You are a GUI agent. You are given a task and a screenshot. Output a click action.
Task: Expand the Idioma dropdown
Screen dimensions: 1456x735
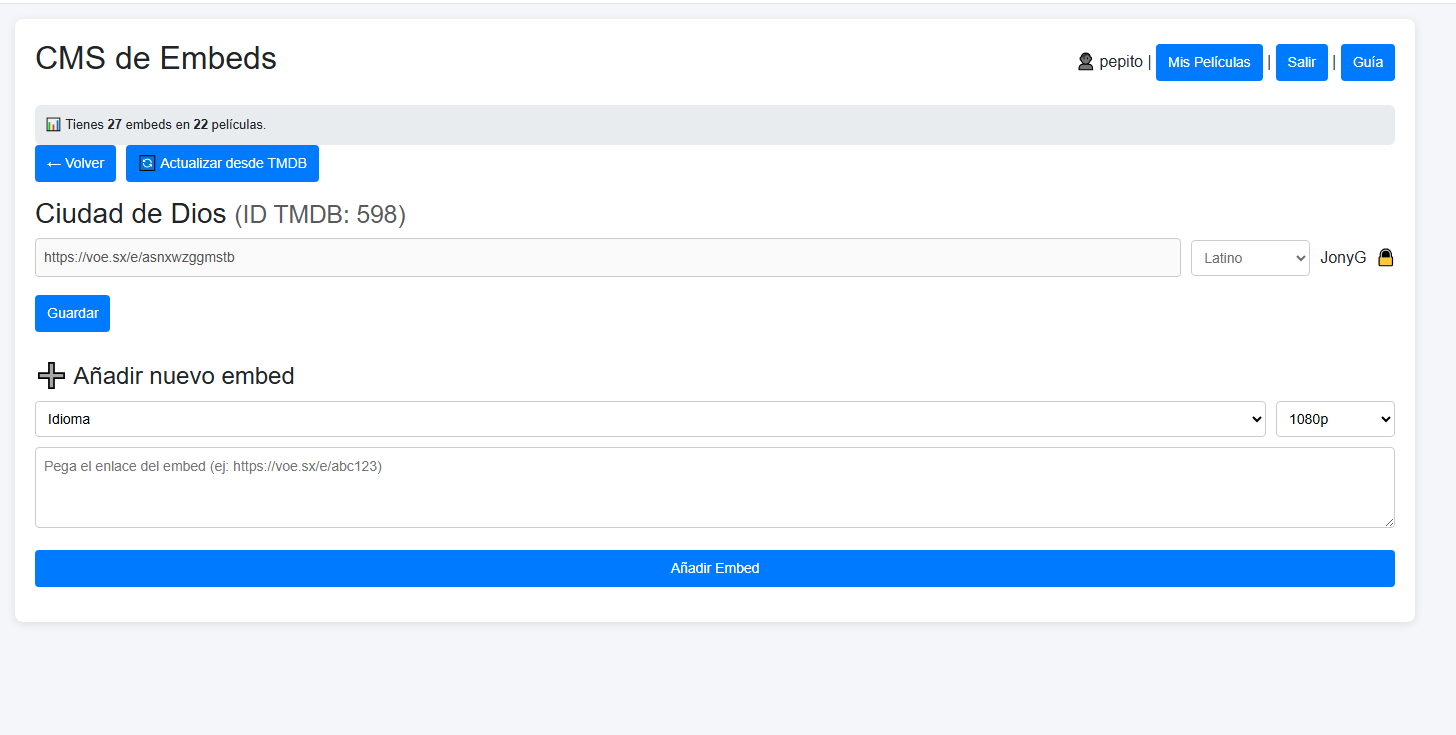pos(650,419)
